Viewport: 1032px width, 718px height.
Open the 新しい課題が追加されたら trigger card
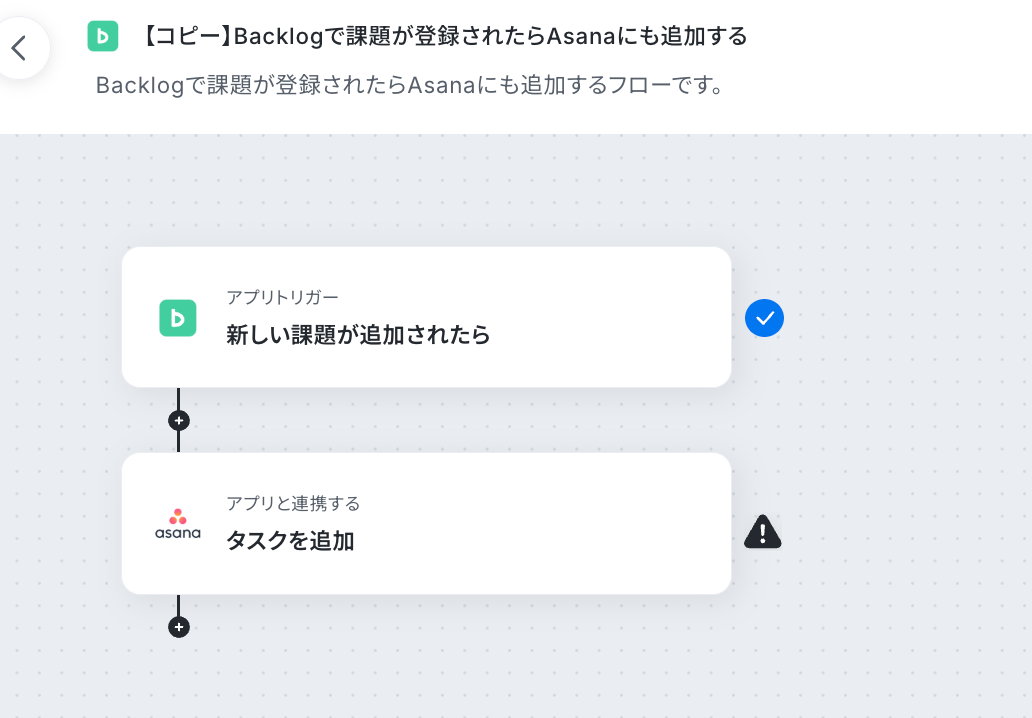tap(426, 317)
